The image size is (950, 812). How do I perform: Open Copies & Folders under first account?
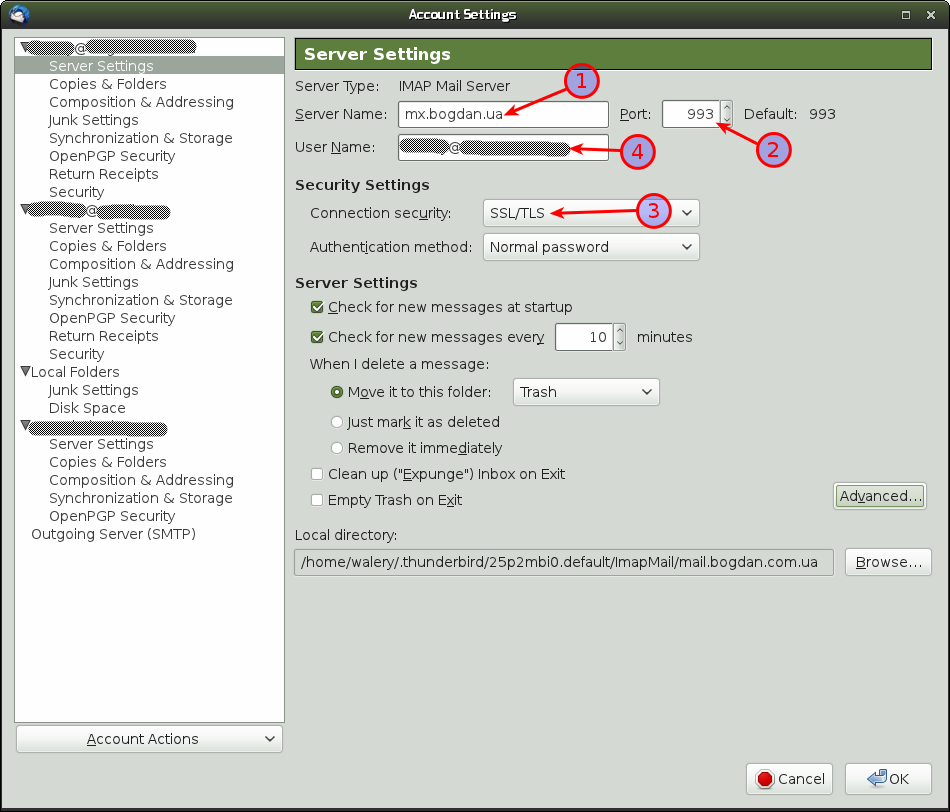[x=108, y=84]
